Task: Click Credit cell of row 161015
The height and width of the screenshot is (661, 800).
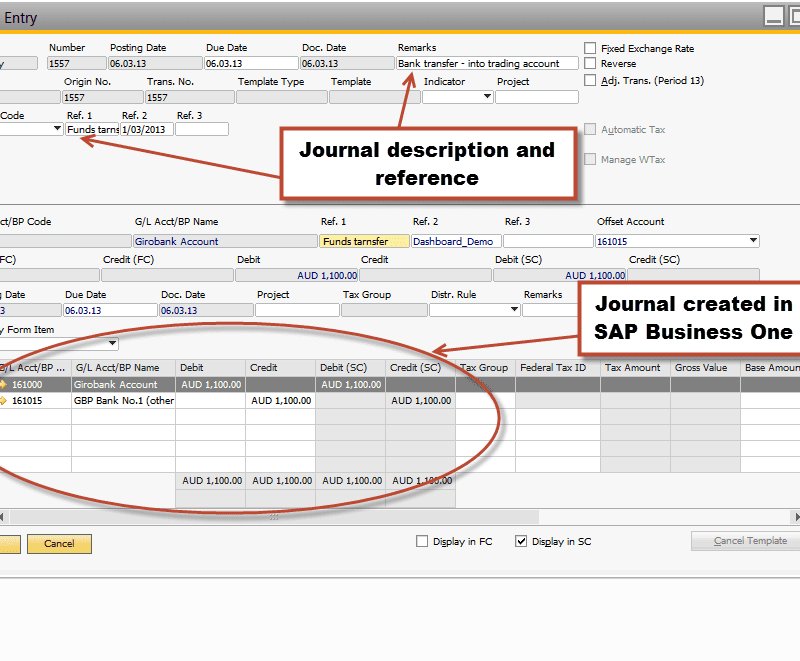Action: tap(280, 401)
